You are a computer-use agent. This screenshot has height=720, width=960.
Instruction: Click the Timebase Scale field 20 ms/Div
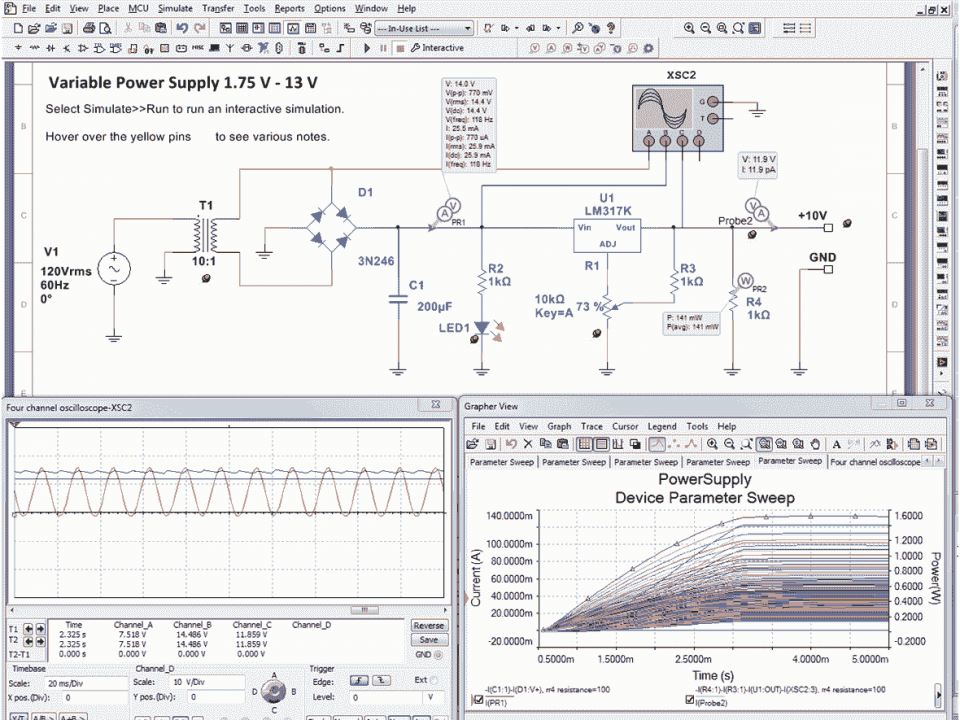point(86,682)
